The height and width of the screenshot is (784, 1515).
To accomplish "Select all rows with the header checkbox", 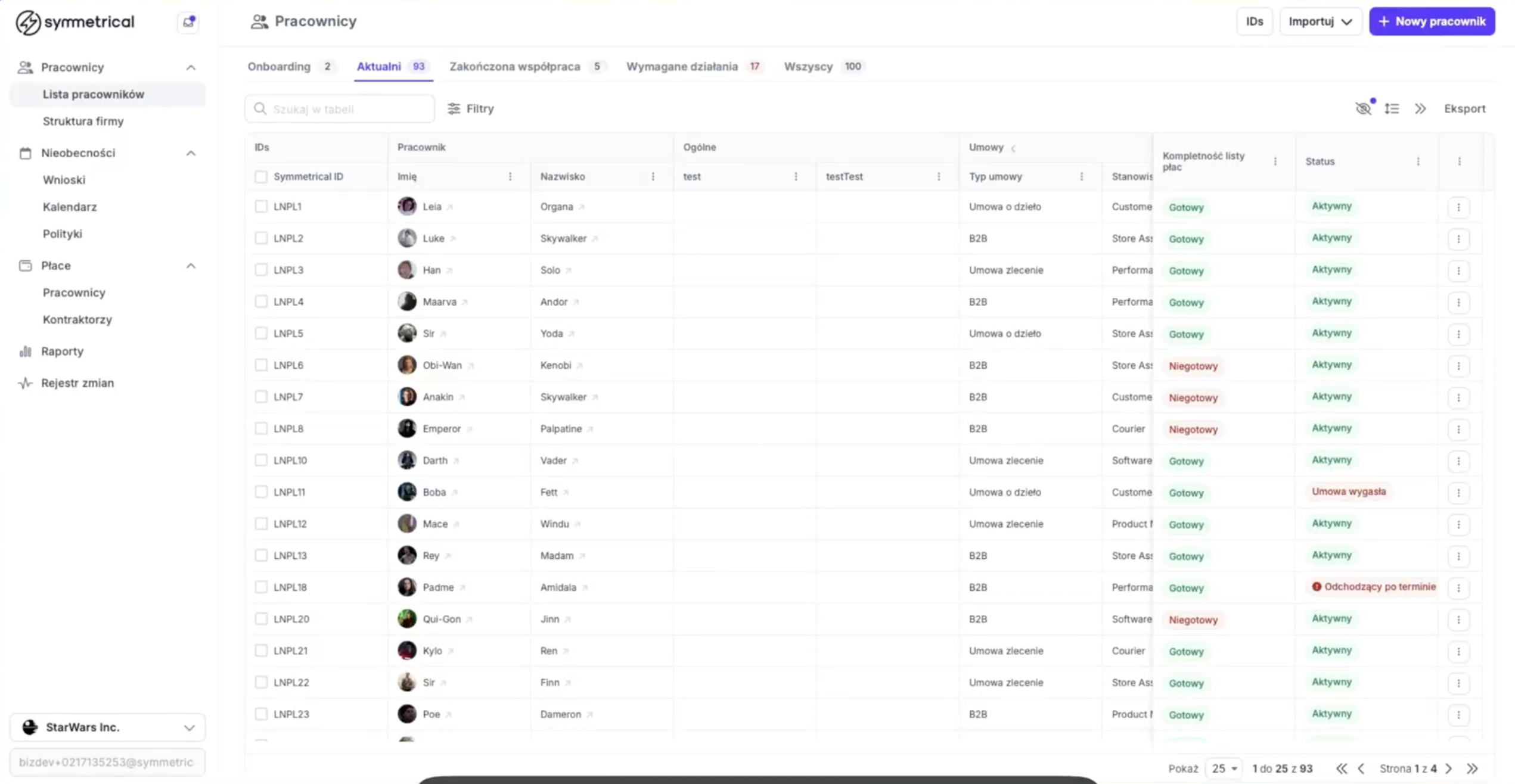I will coord(261,176).
